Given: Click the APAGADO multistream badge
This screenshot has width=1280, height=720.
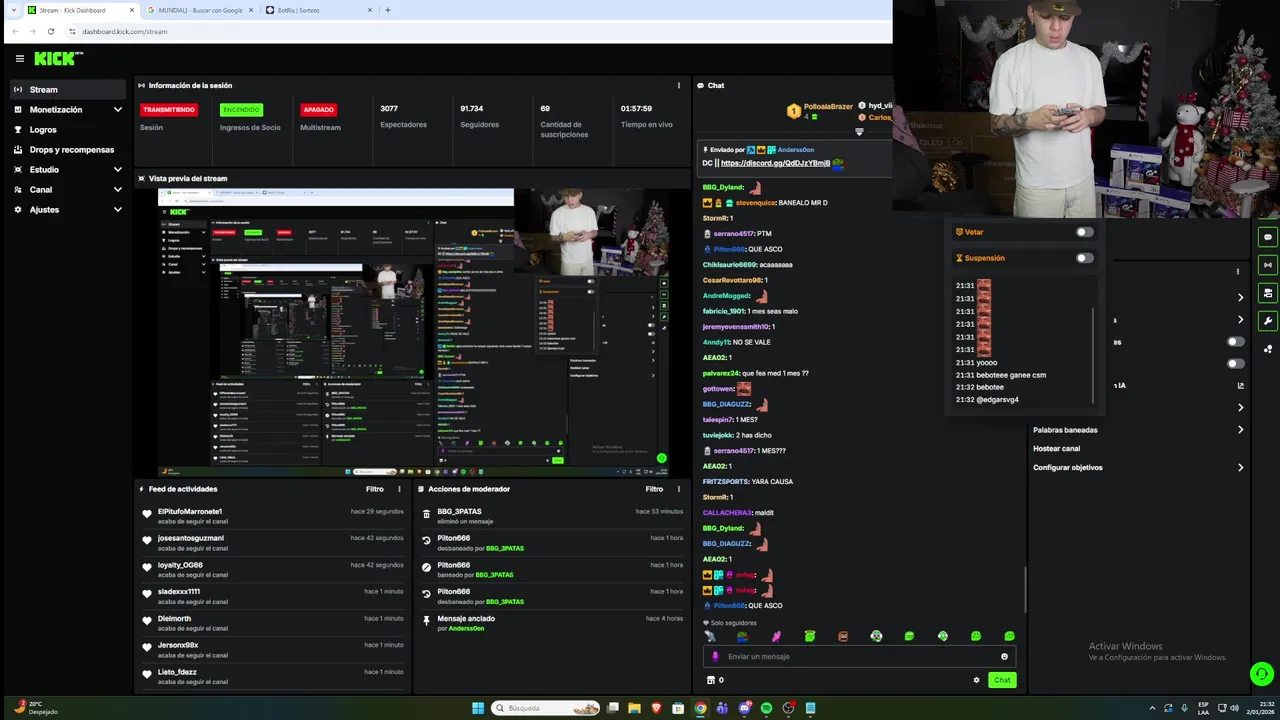Looking at the screenshot, I should tap(319, 109).
